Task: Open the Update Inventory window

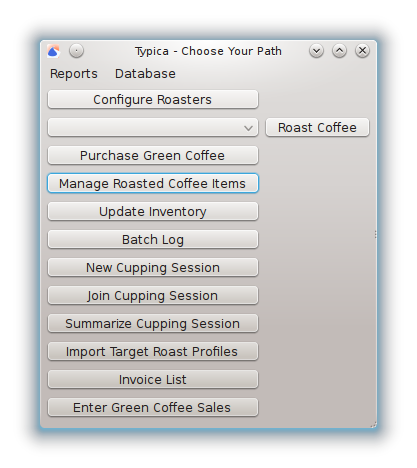Action: (x=153, y=211)
